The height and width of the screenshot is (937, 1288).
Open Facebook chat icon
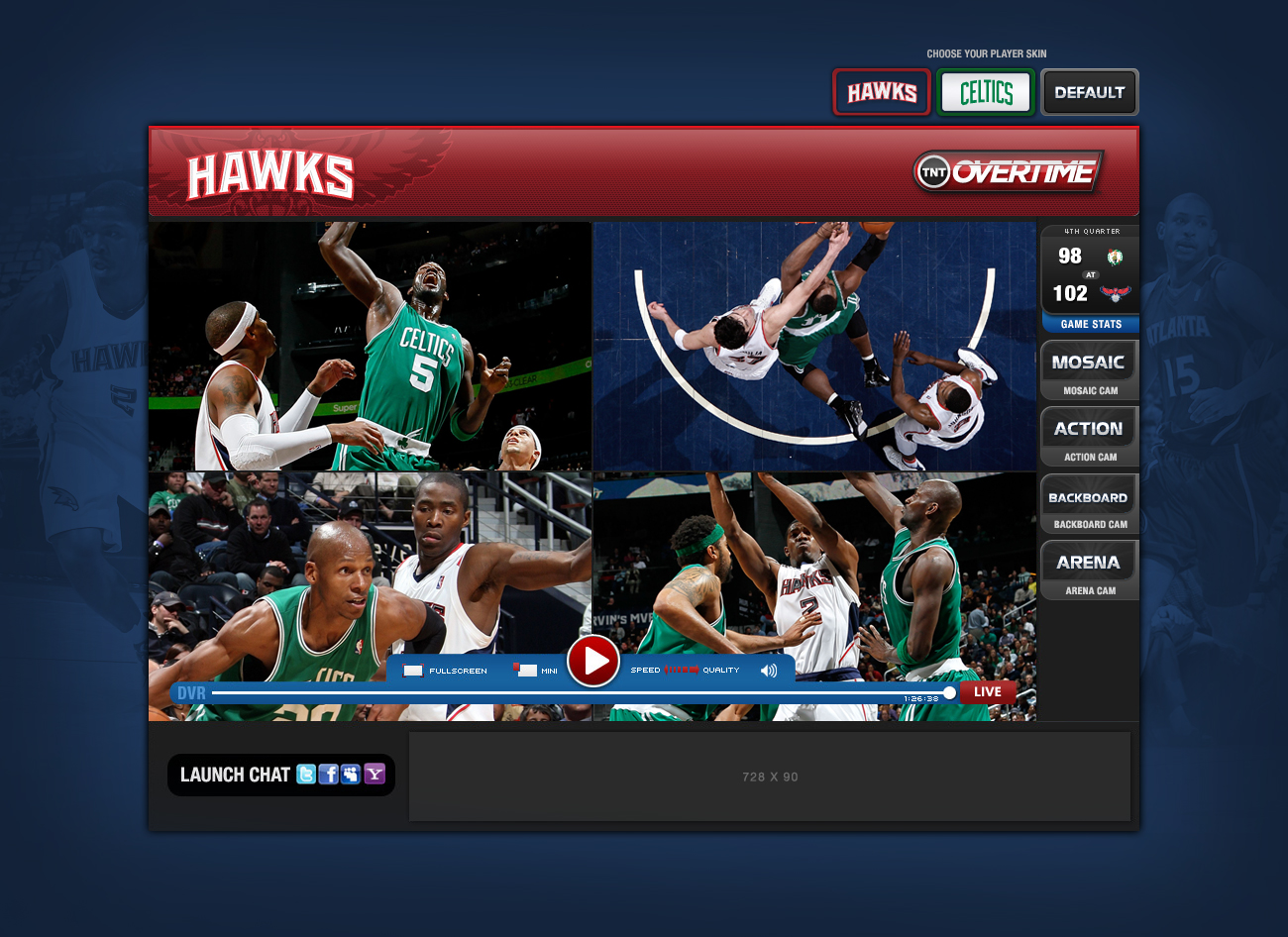tap(328, 775)
